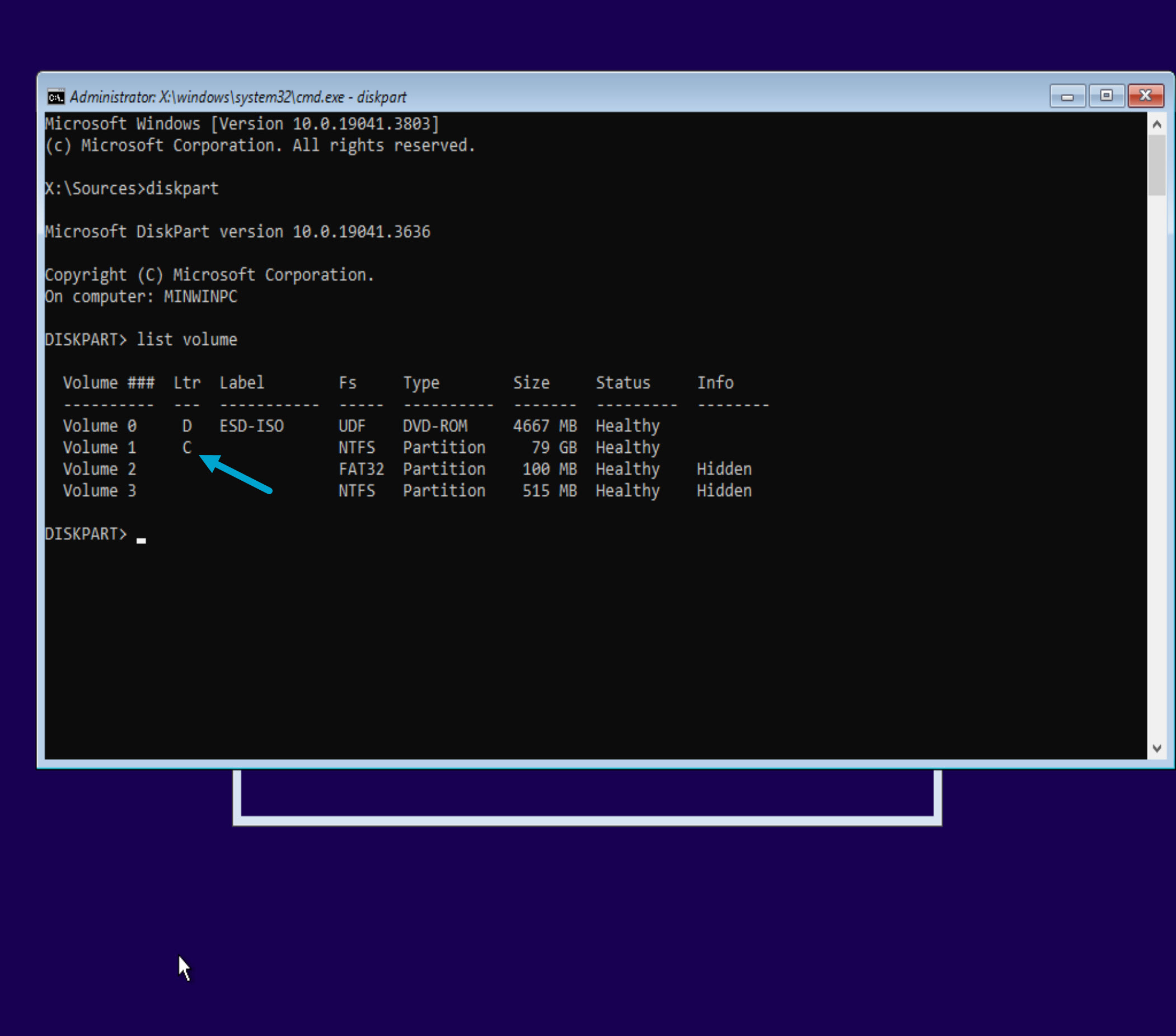Click the 'Microsoft Windows [Version 10.0.19041.3803]' line
The width and height of the screenshot is (1176, 1036).
click(242, 124)
